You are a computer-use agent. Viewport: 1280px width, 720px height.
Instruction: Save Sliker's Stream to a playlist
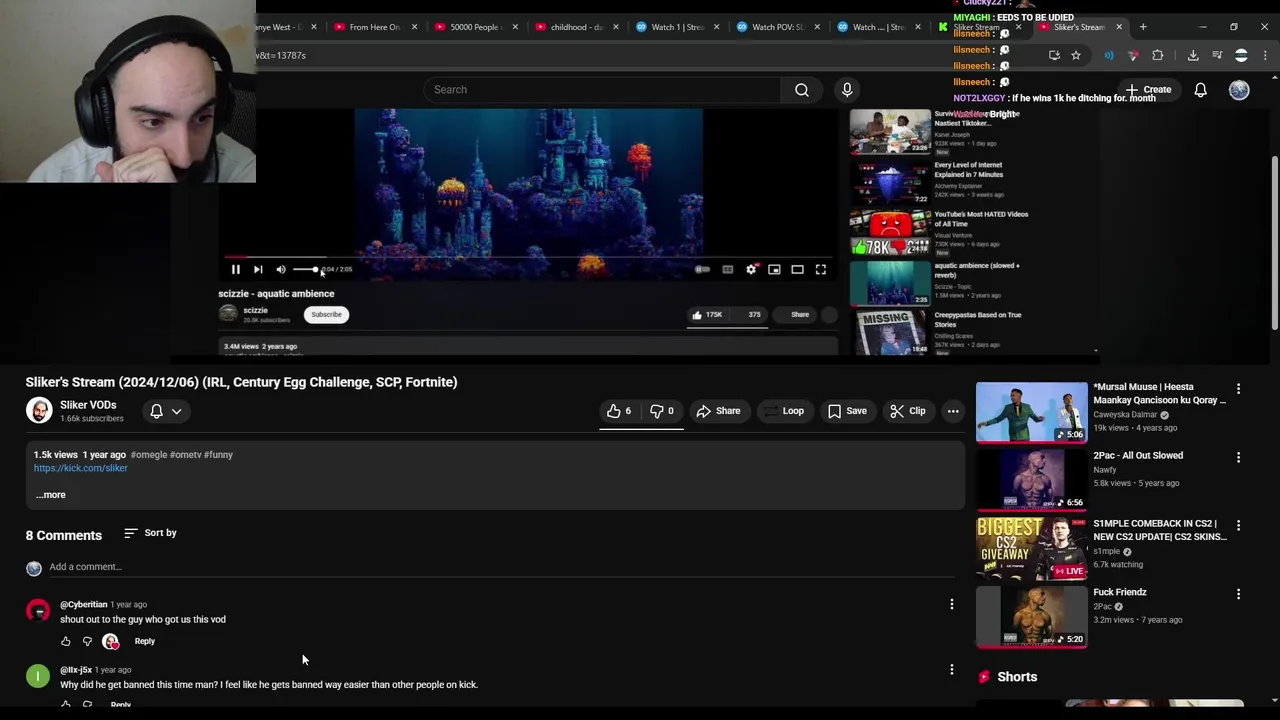pos(848,411)
